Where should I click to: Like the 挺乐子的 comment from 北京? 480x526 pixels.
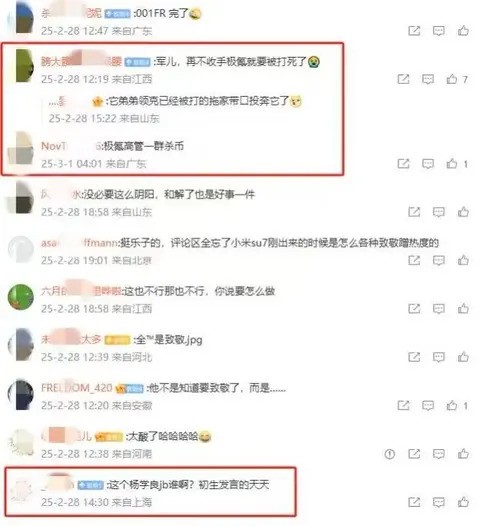[463, 260]
